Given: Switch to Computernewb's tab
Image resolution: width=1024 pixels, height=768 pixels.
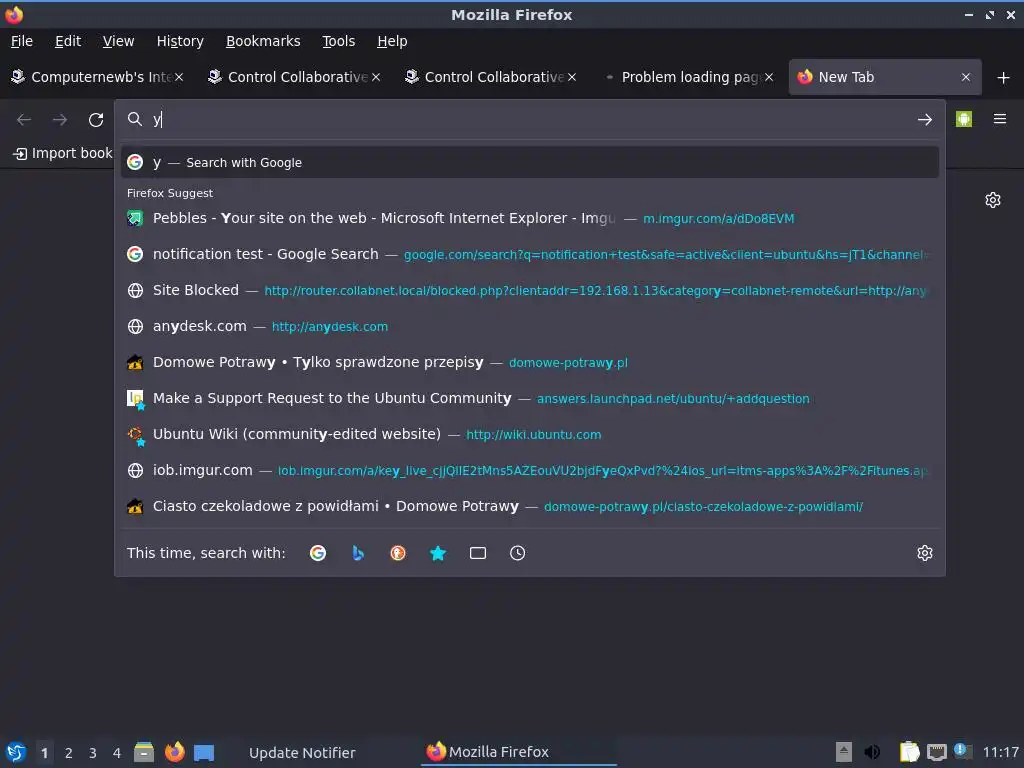Looking at the screenshot, I should tap(98, 77).
